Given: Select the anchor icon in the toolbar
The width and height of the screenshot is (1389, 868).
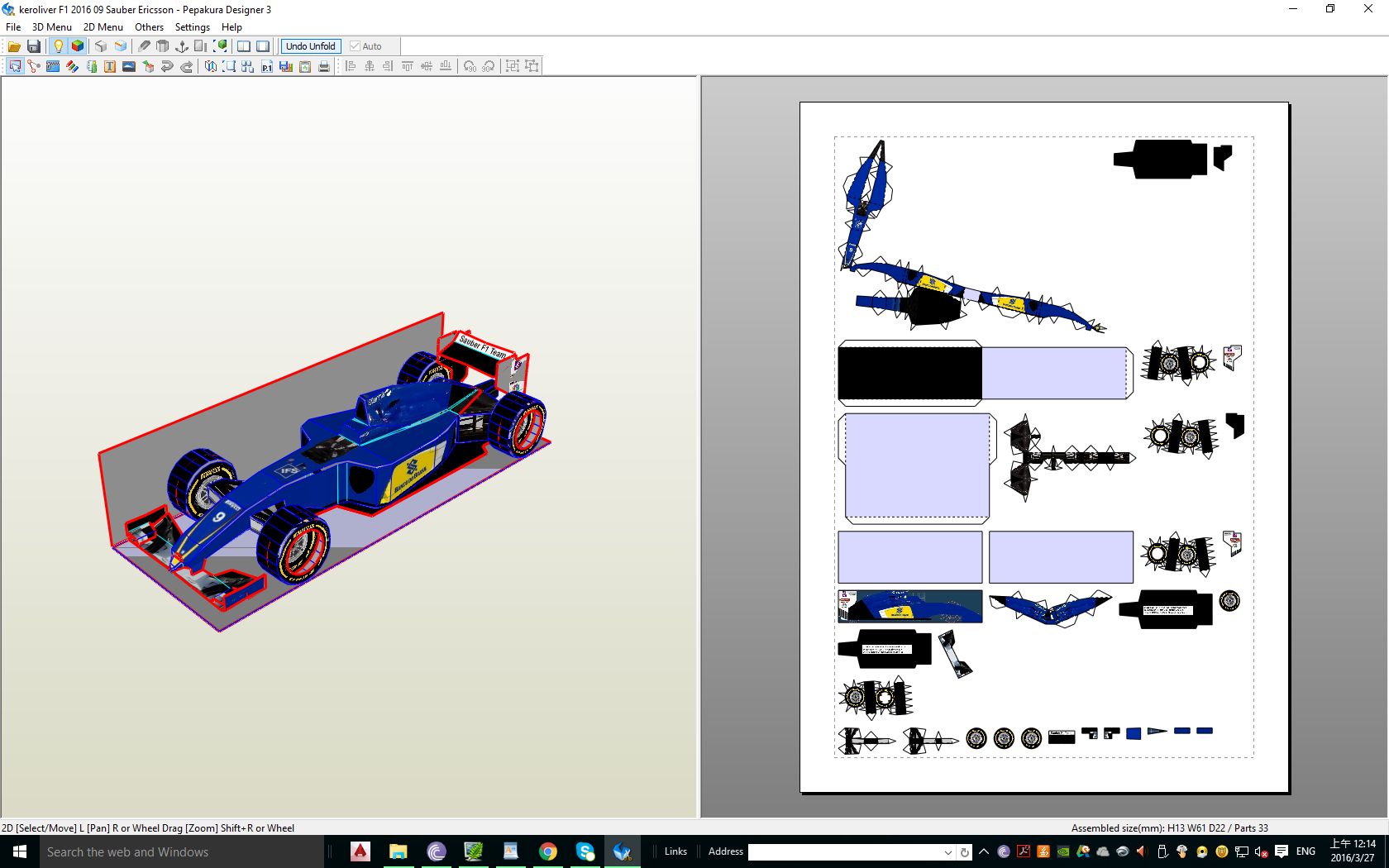Looking at the screenshot, I should pyautogui.click(x=182, y=46).
